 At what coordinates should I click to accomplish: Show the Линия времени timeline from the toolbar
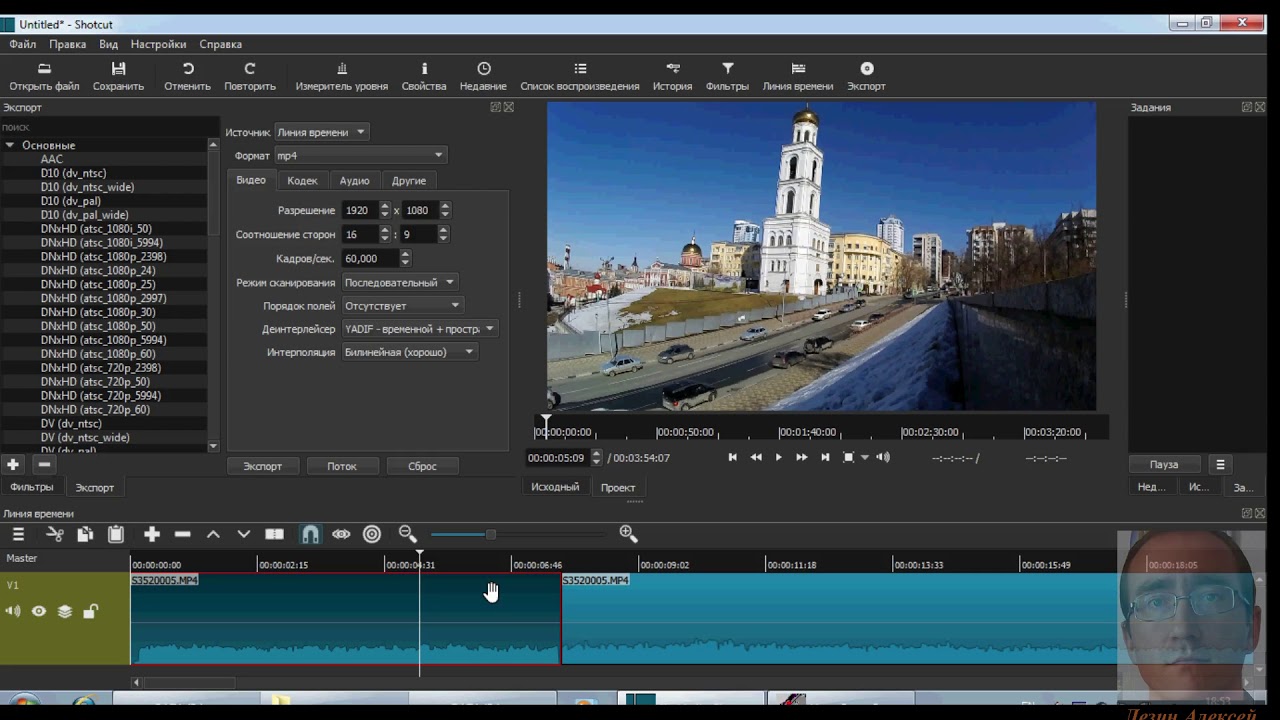(x=798, y=69)
